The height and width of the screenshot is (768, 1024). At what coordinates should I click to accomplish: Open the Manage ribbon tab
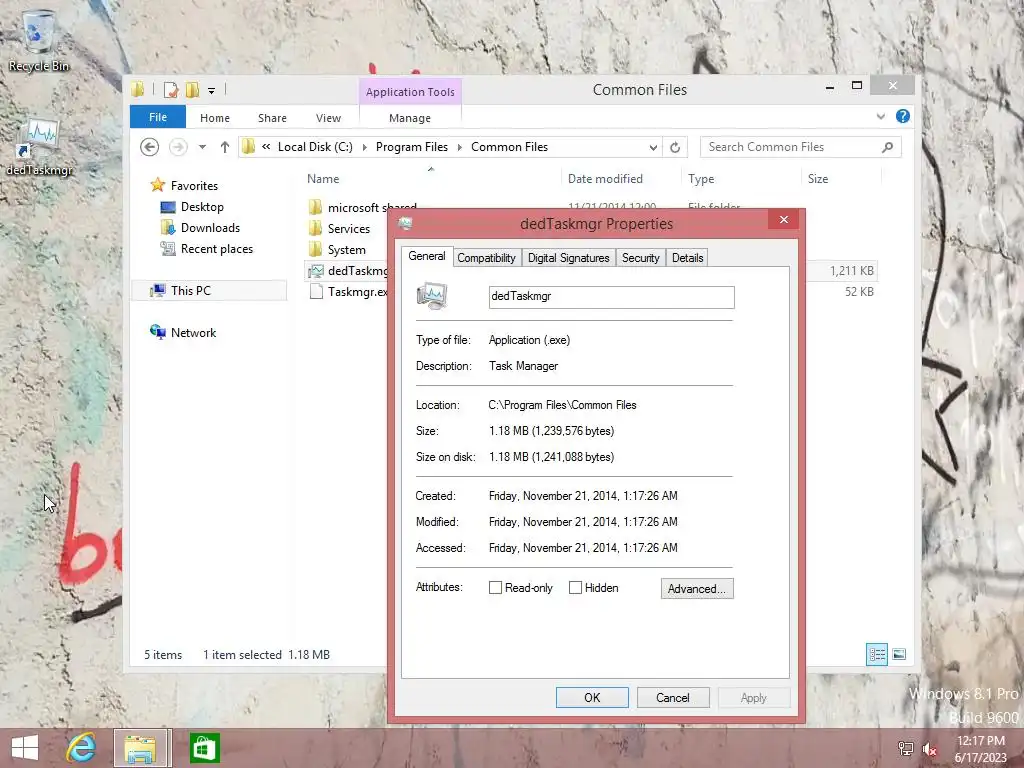tap(410, 118)
